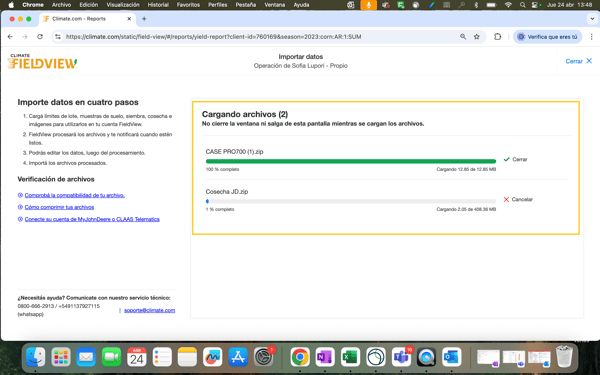Cancel the Cosecha JD.zip upload
Viewport: 600px width, 375px height.
click(x=518, y=199)
